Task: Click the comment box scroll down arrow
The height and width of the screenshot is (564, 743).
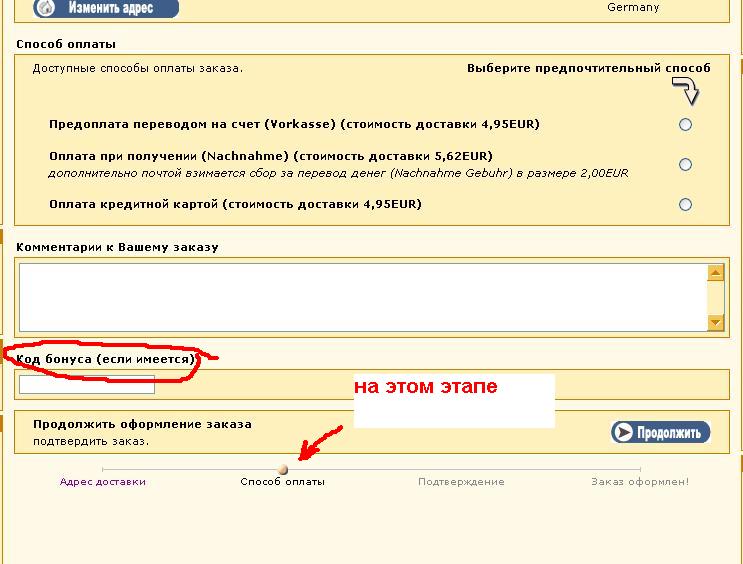Action: pos(715,322)
